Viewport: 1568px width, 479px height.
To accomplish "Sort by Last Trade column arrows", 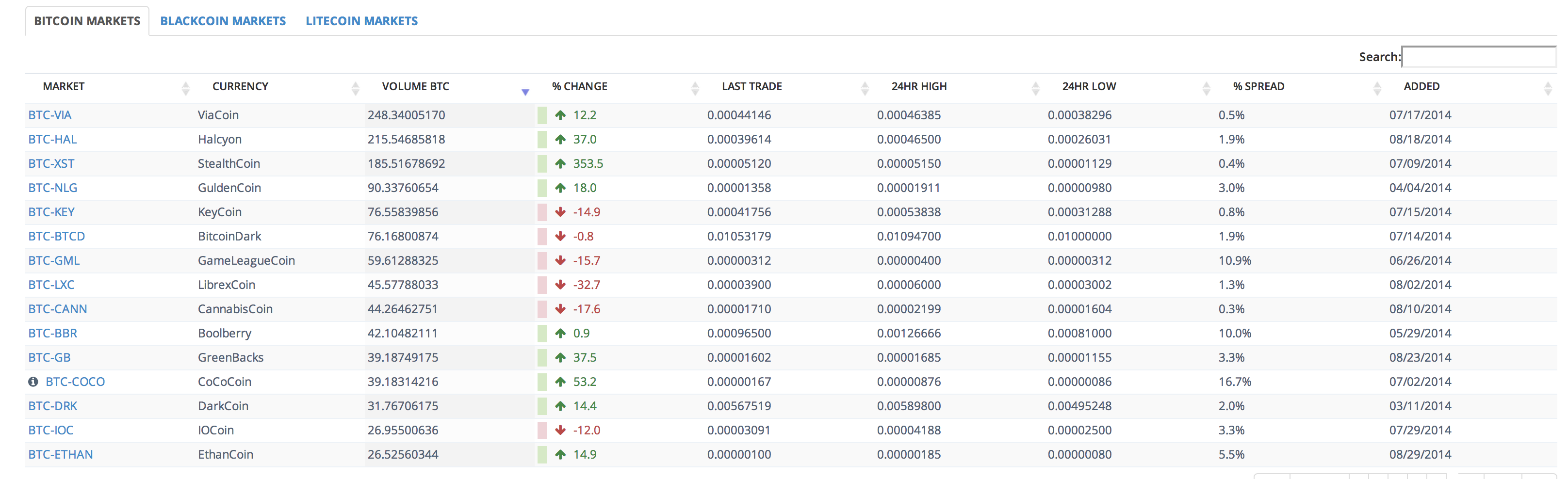I will point(865,89).
